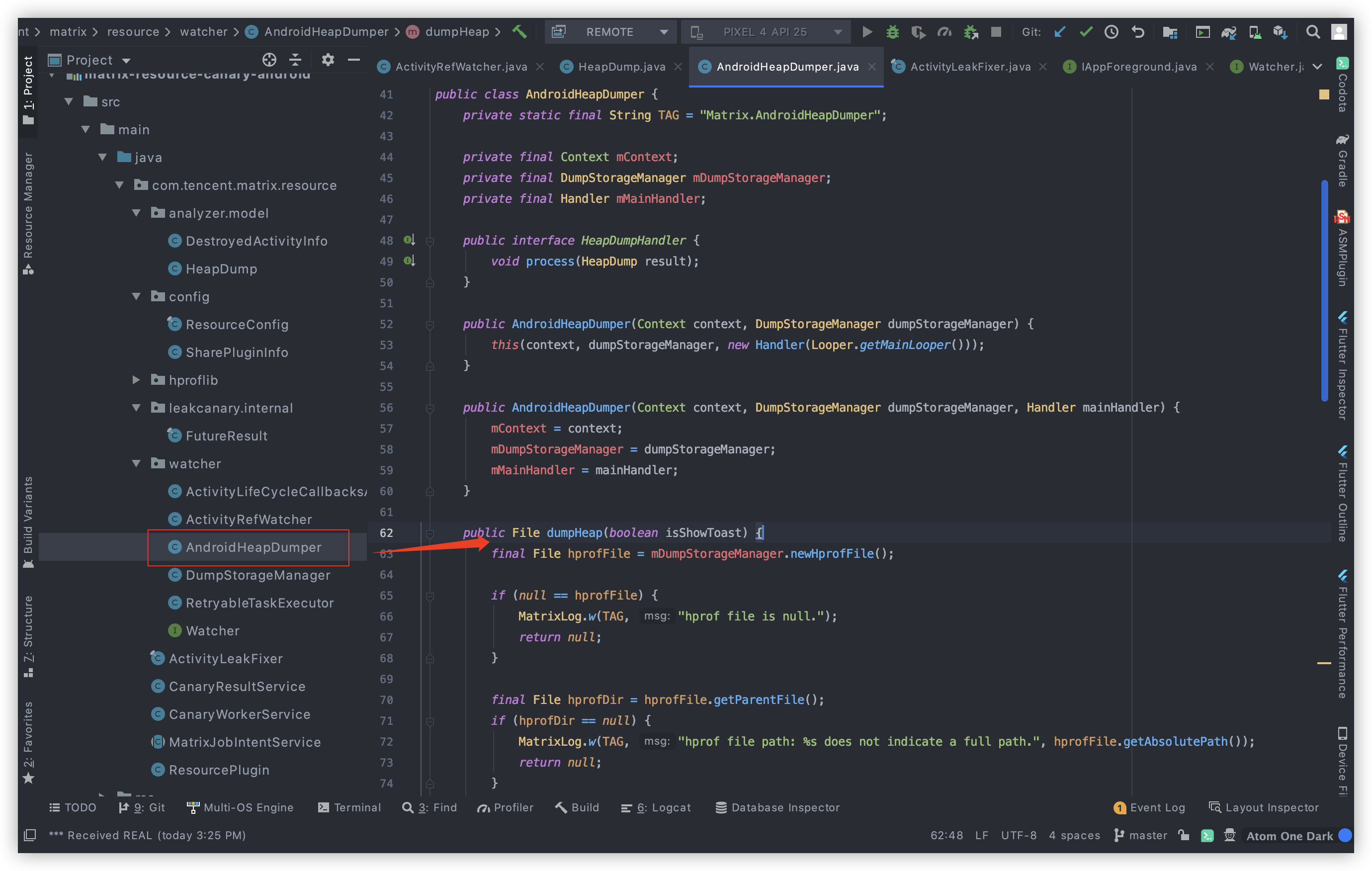Sync project with Gradle files elephant icon
1372x871 pixels.
click(1228, 32)
